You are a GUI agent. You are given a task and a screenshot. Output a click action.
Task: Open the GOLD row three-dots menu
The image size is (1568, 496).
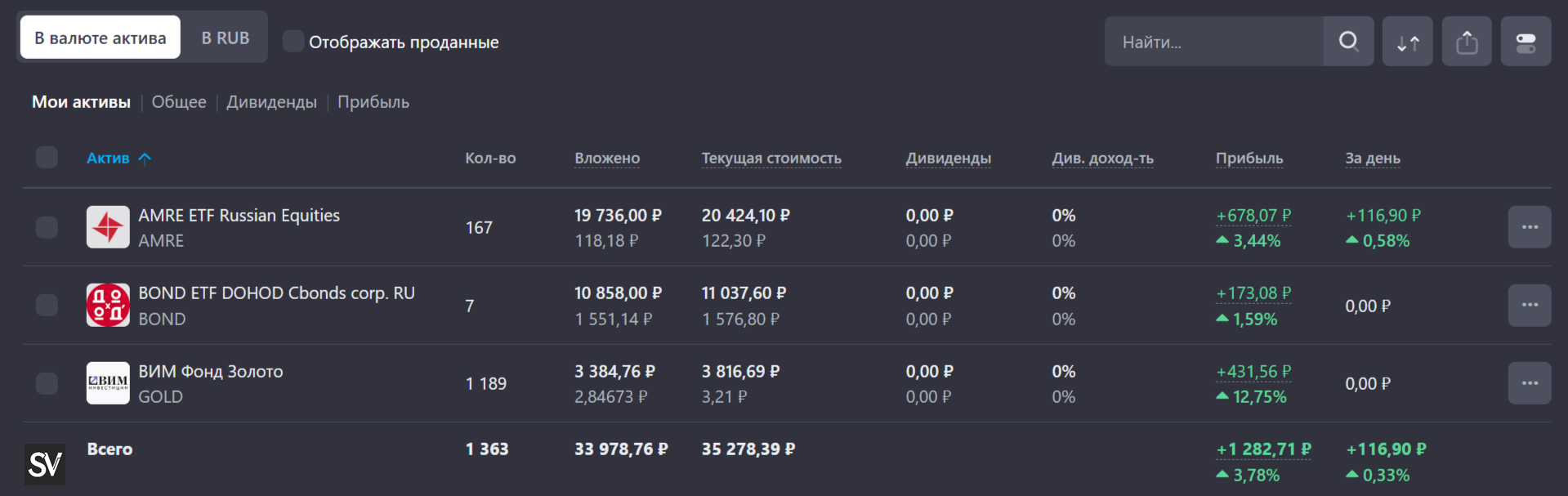coord(1530,383)
